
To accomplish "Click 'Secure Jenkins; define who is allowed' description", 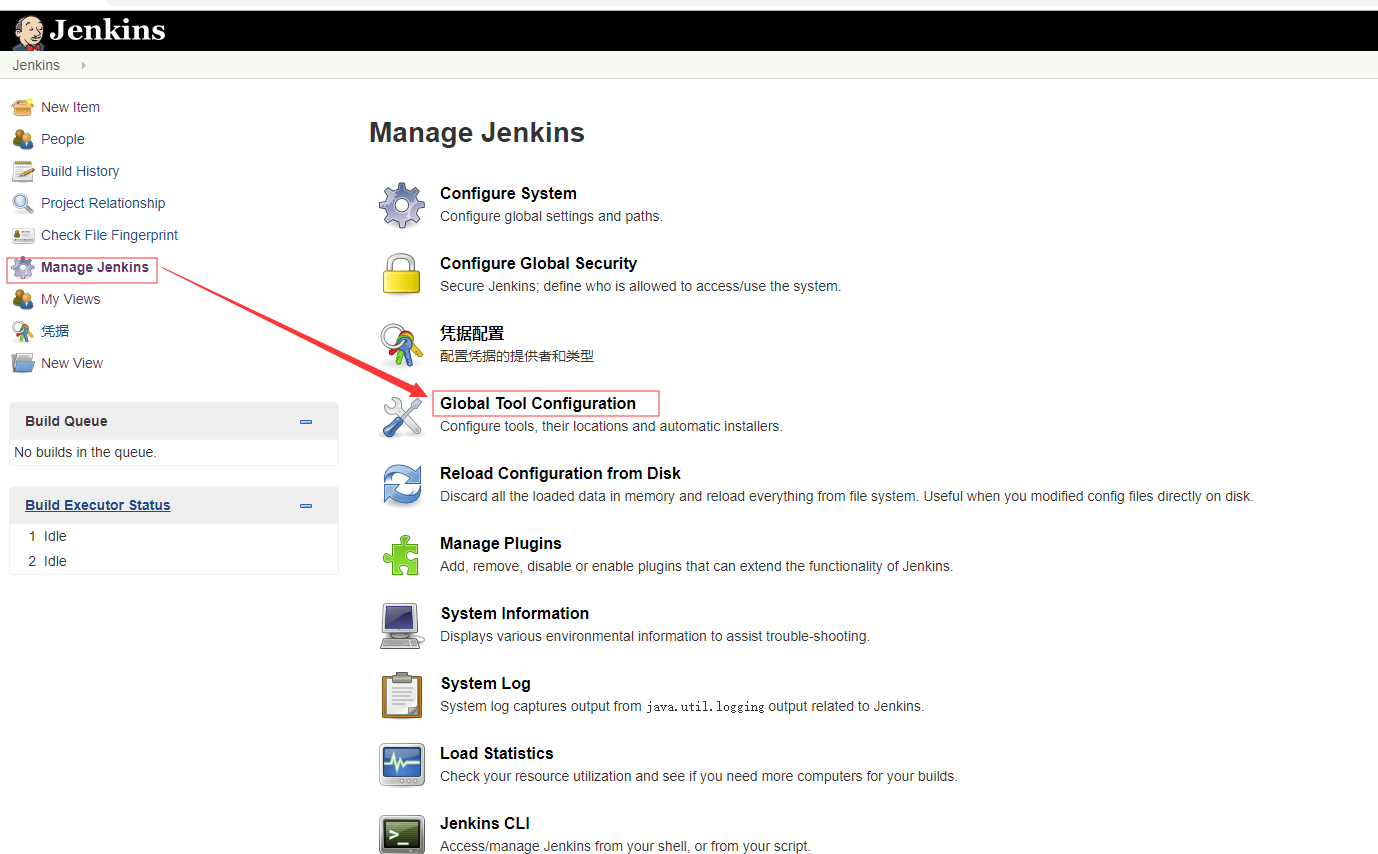I will 640,286.
